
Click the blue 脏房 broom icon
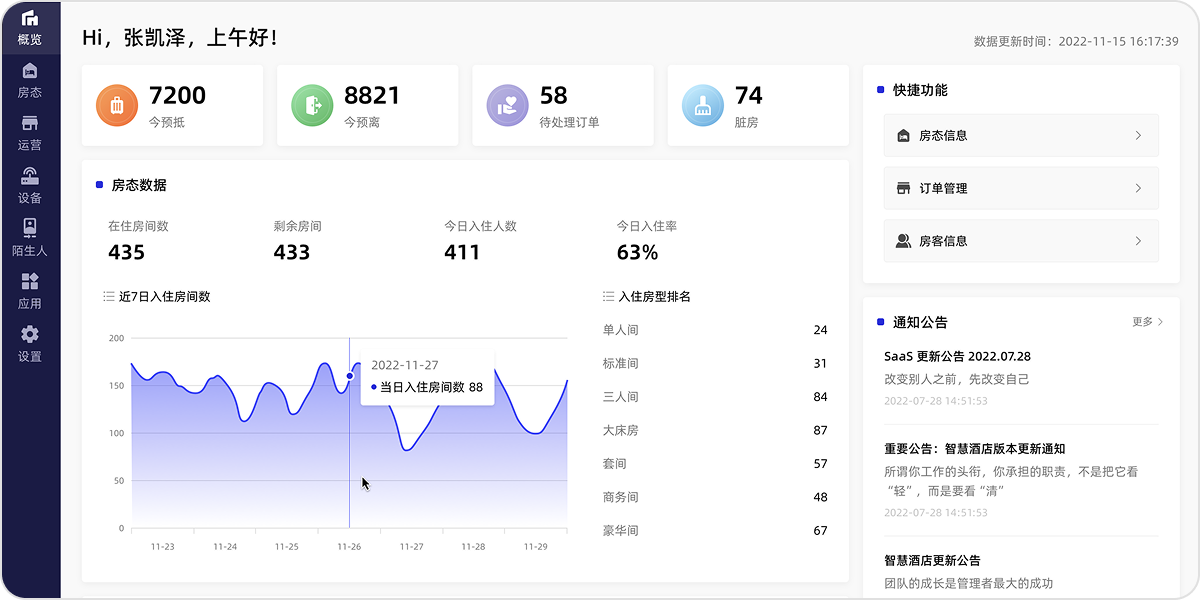[702, 105]
